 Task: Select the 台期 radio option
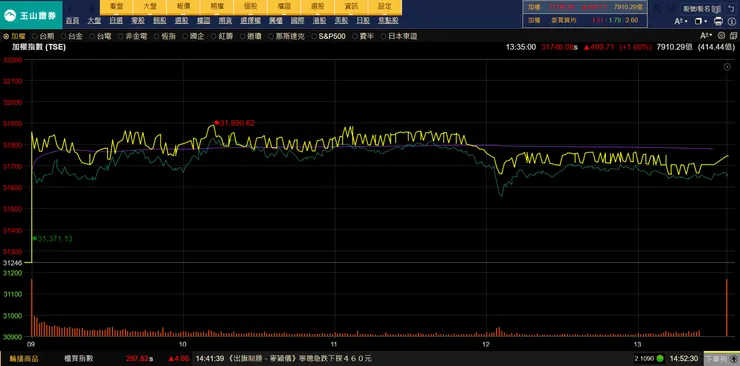pos(43,36)
